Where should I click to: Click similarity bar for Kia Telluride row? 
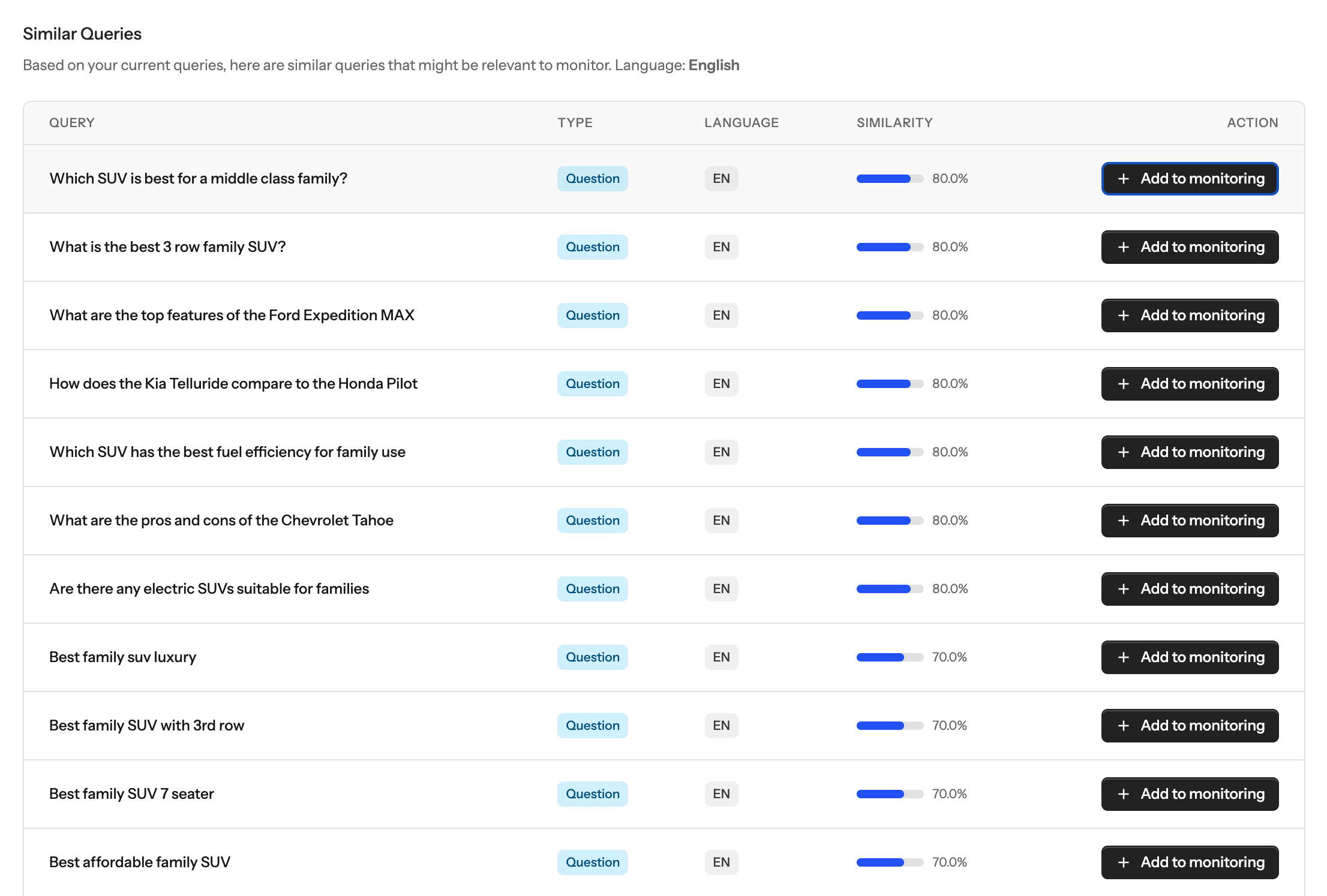890,384
